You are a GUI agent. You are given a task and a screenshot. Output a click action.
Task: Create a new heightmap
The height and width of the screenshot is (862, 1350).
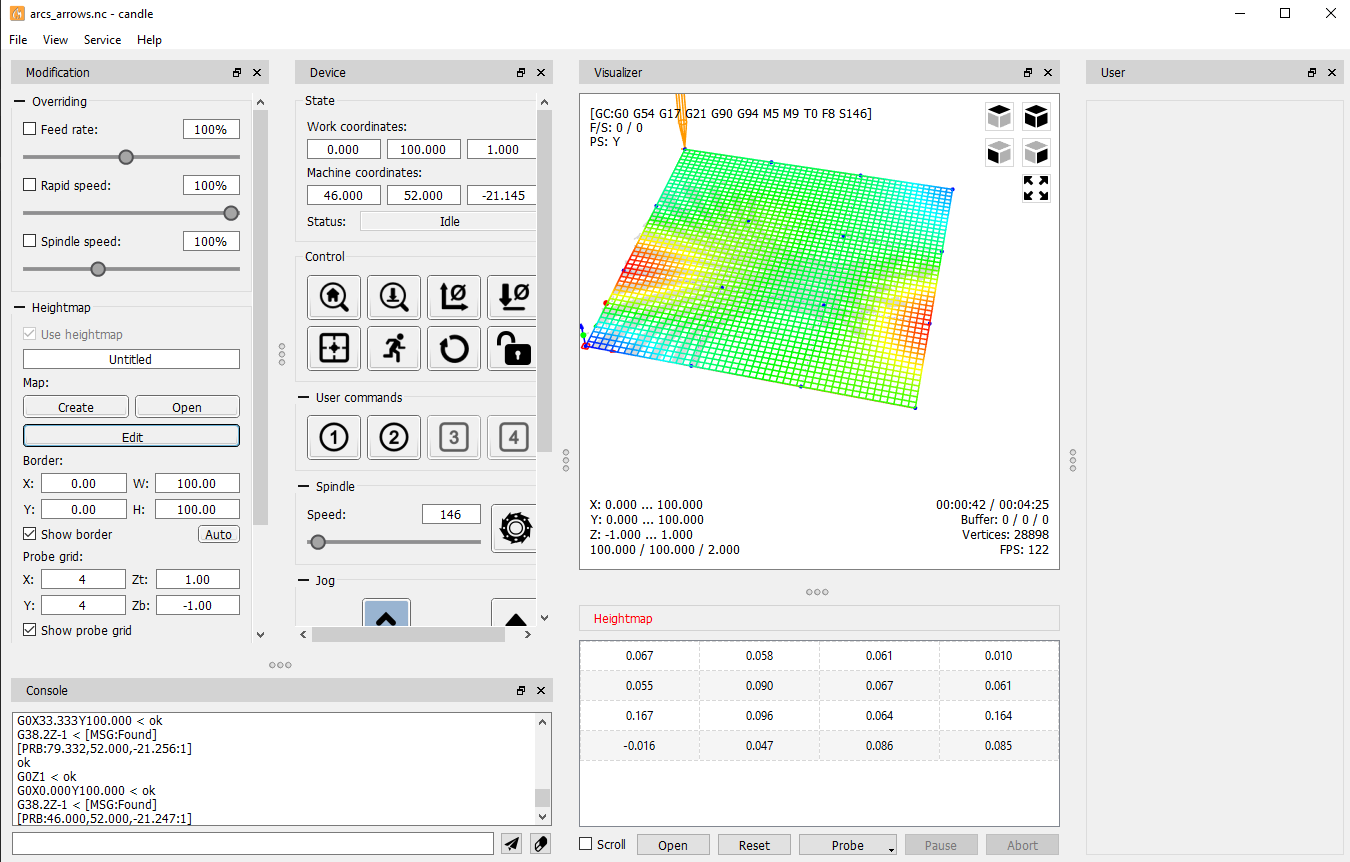pos(75,406)
